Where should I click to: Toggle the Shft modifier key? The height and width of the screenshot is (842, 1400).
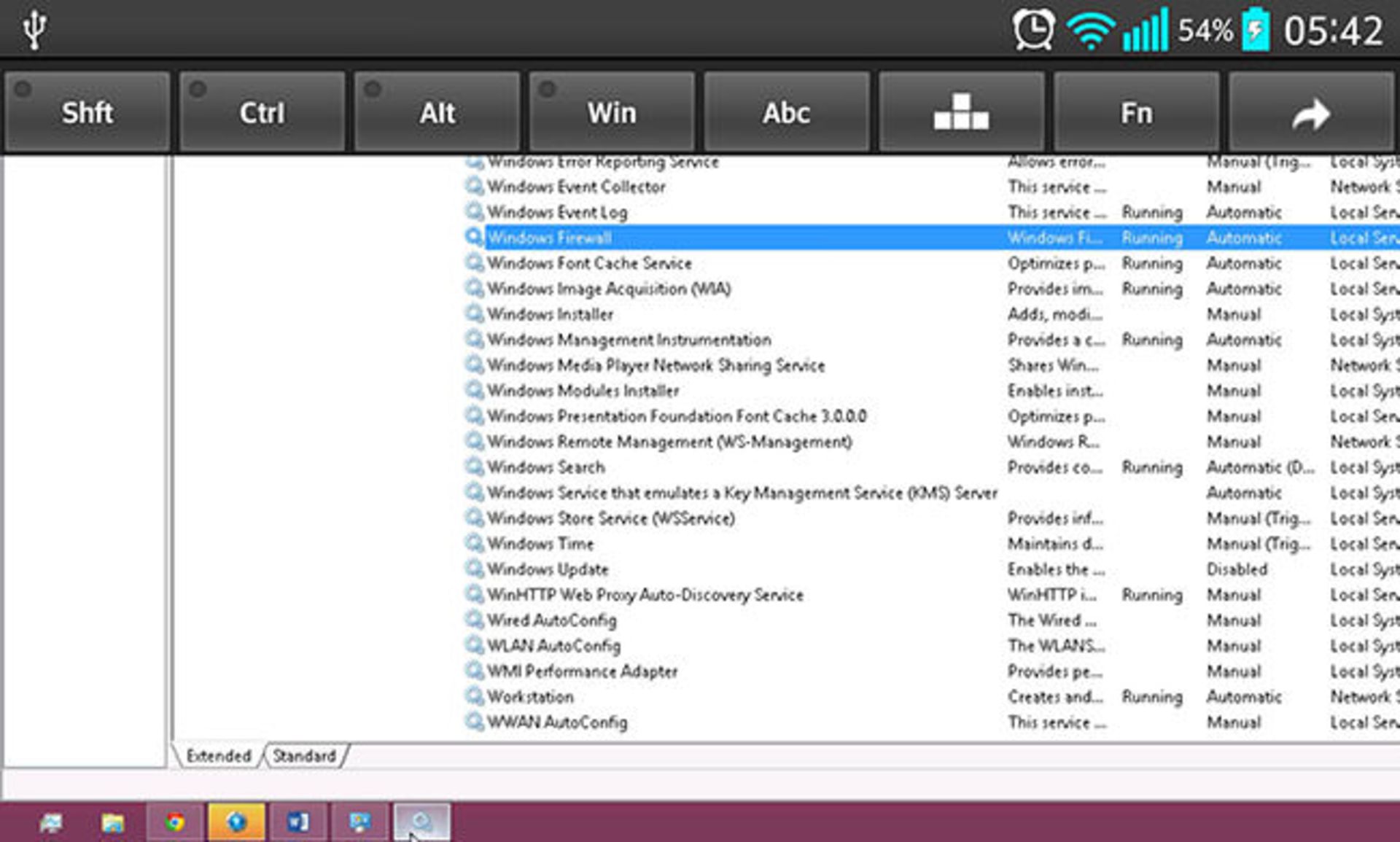point(87,112)
